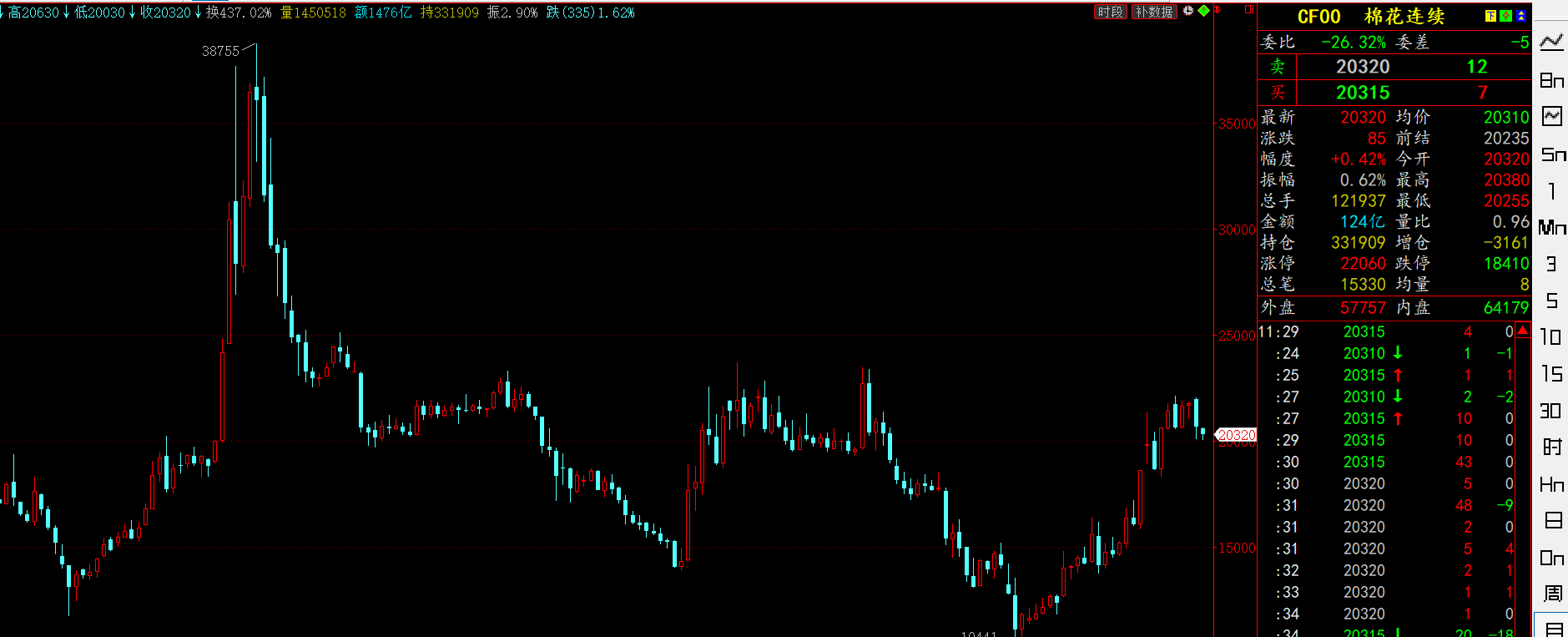The width and height of the screenshot is (1568, 637).
Task: Click the current price marker 20320 on axis
Action: [x=1236, y=435]
